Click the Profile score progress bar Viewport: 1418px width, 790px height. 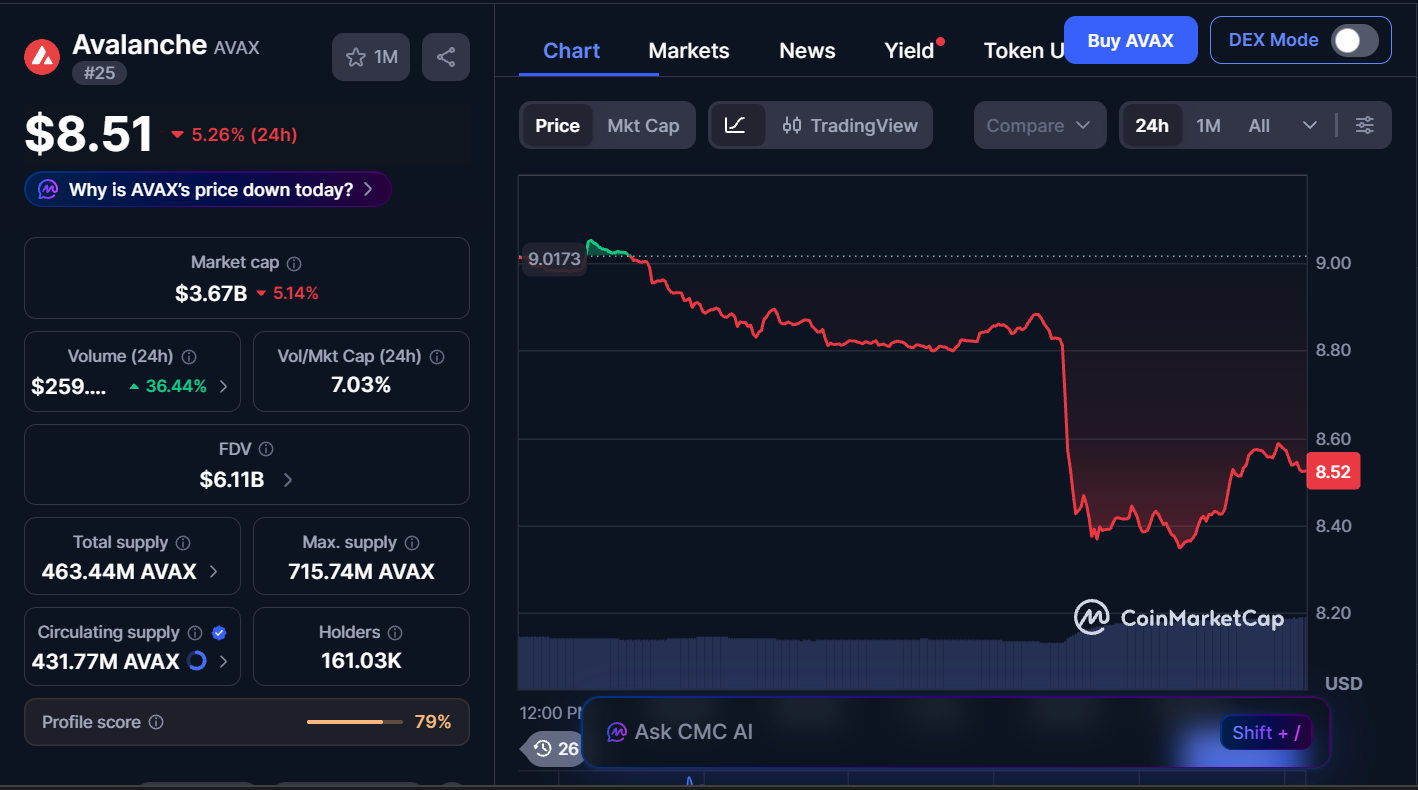click(x=355, y=721)
